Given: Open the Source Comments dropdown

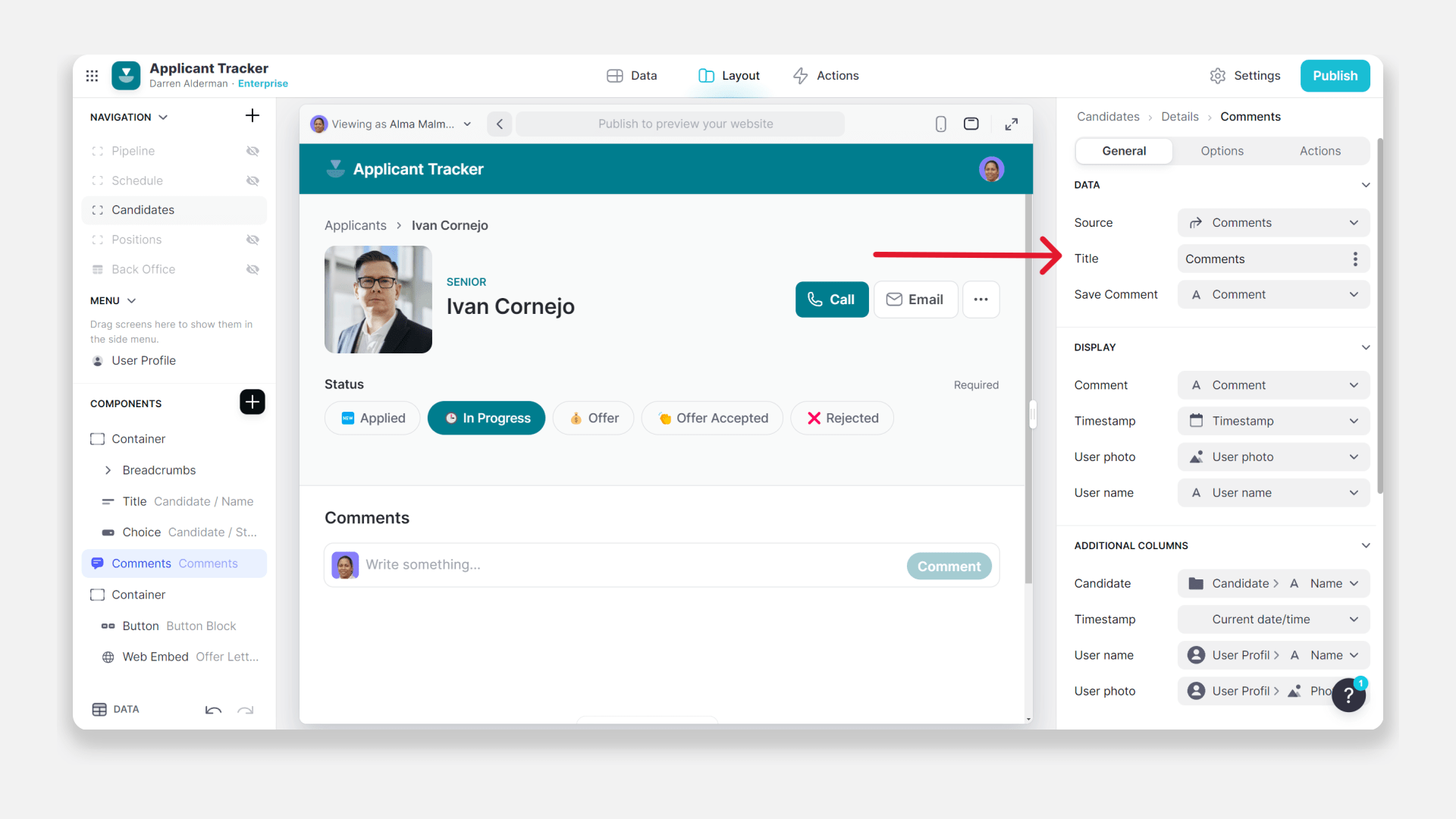Looking at the screenshot, I should point(1273,223).
